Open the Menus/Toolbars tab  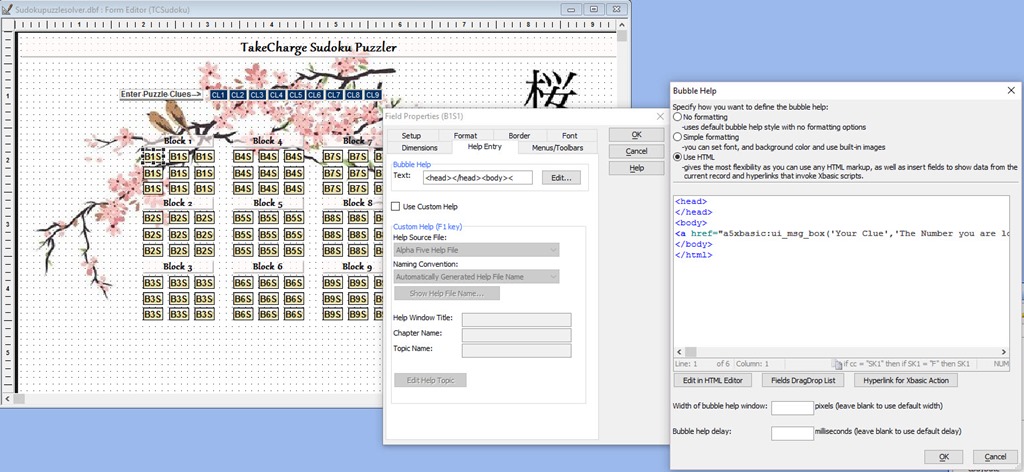558,148
